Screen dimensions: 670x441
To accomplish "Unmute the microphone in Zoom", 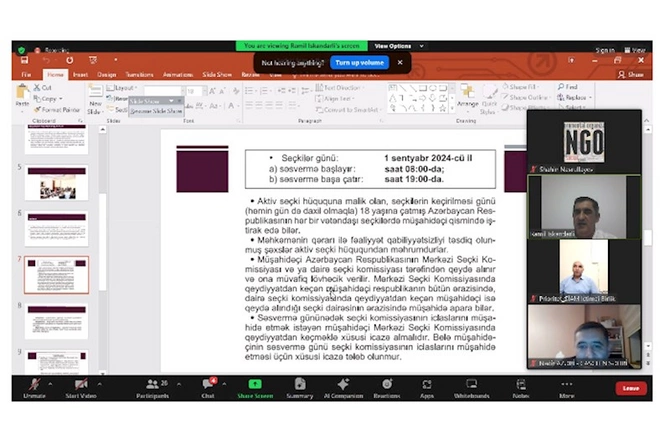I will [34, 388].
